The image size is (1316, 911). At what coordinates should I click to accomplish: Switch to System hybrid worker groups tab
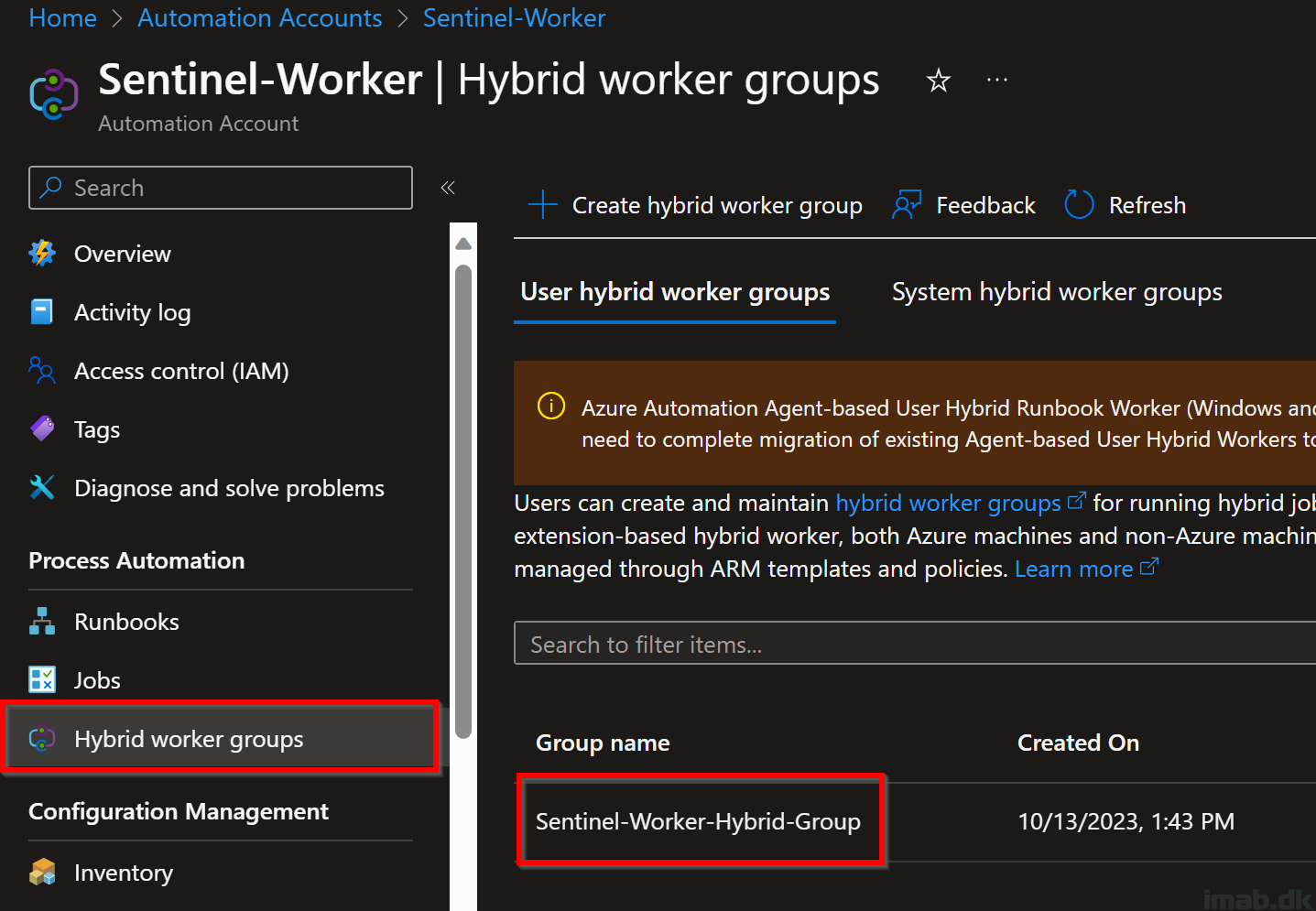coord(1057,292)
